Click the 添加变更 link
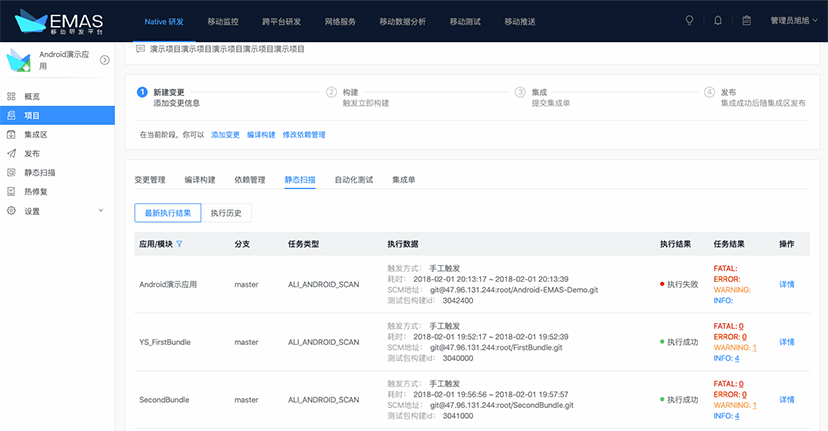 tap(225, 134)
